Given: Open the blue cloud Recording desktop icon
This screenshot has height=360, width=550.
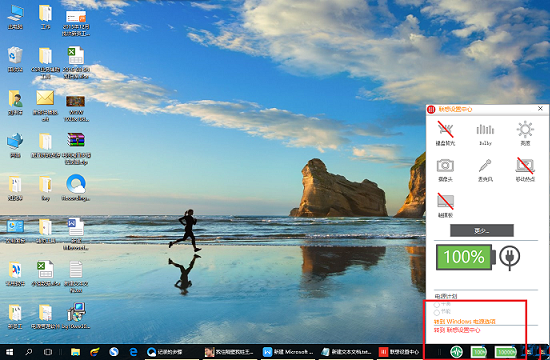Looking at the screenshot, I should [76, 188].
